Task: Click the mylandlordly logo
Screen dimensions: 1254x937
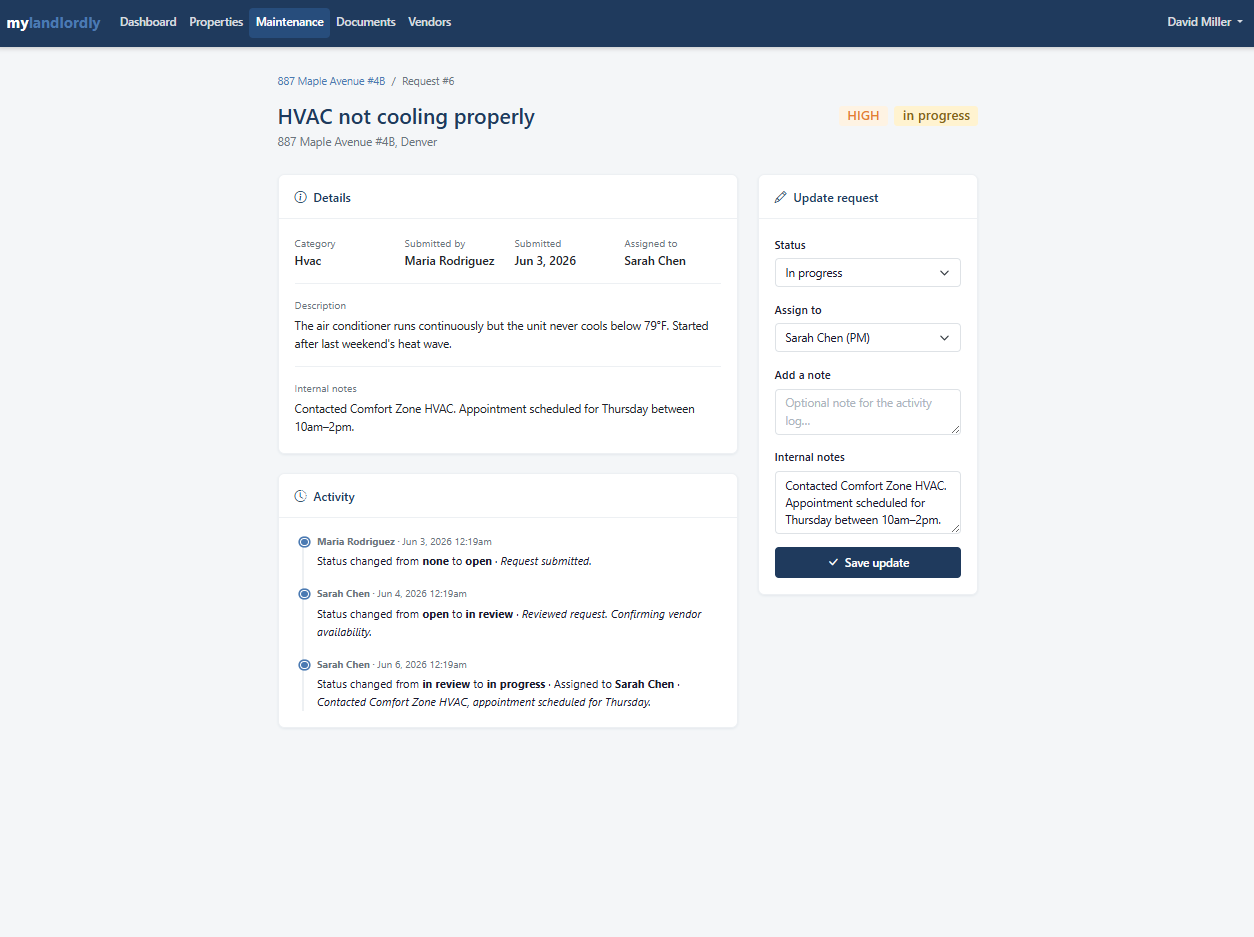Action: point(53,23)
